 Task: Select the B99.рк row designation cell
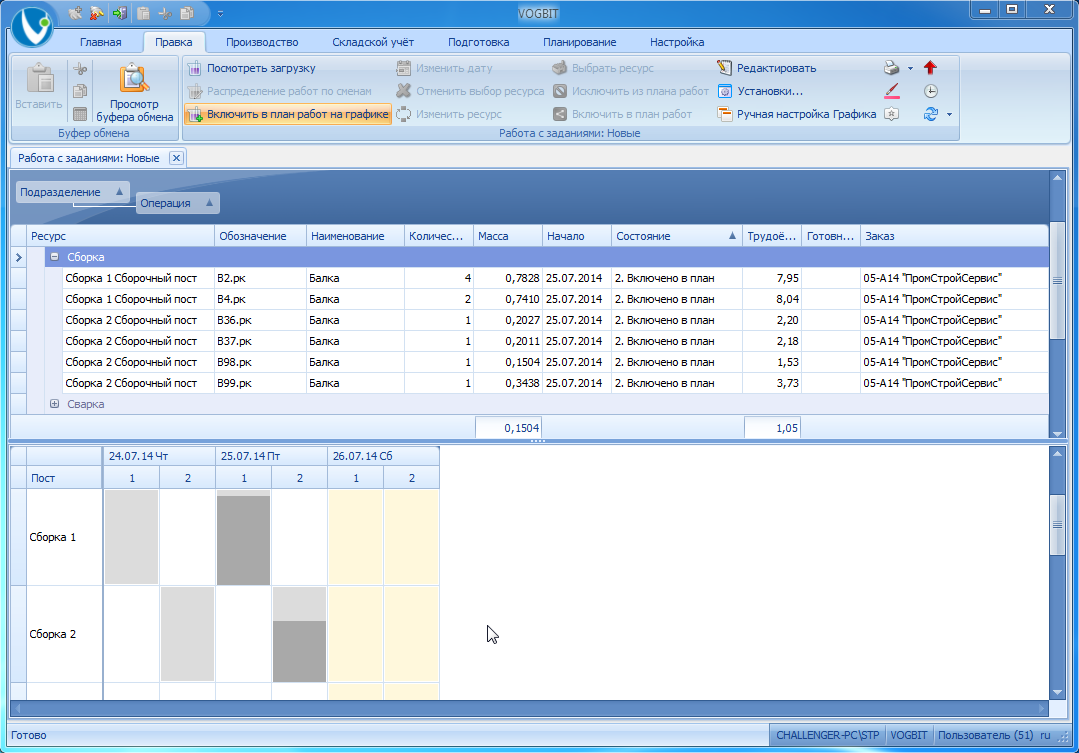pos(261,383)
